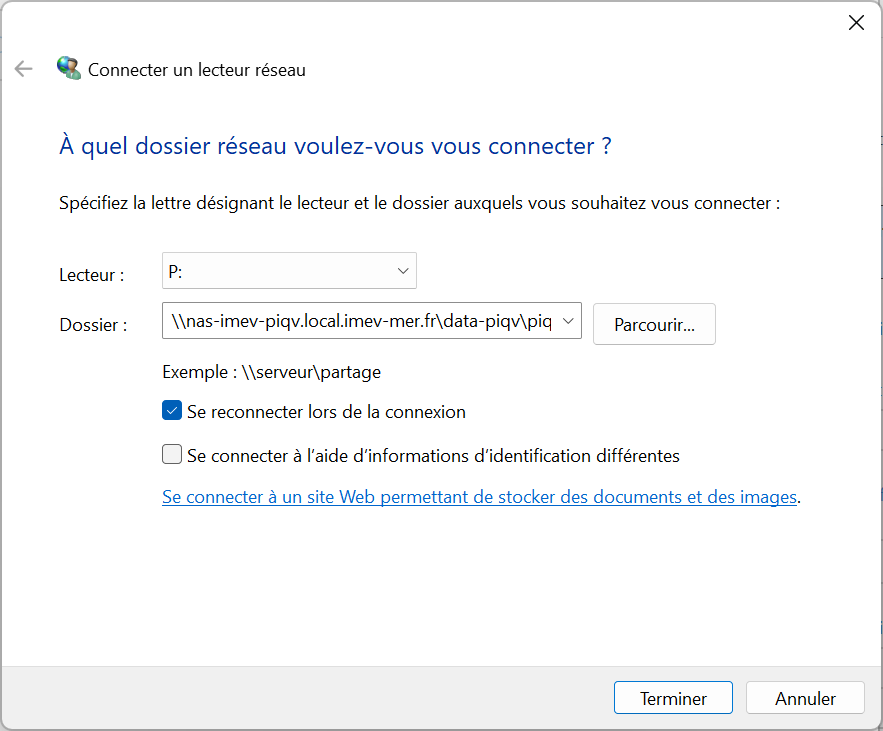
Task: Open the link to connect to a website
Action: (x=479, y=497)
